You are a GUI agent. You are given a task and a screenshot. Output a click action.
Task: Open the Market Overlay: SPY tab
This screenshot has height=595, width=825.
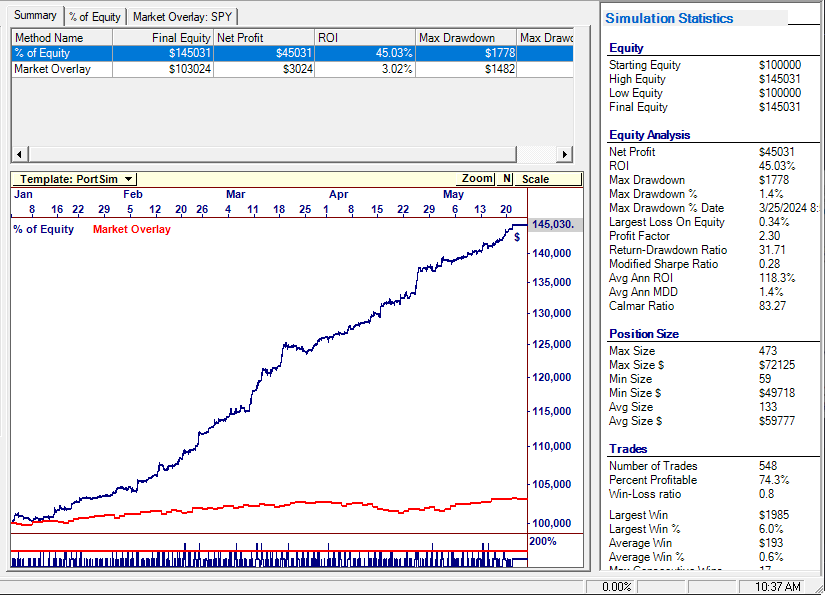pyautogui.click(x=183, y=17)
